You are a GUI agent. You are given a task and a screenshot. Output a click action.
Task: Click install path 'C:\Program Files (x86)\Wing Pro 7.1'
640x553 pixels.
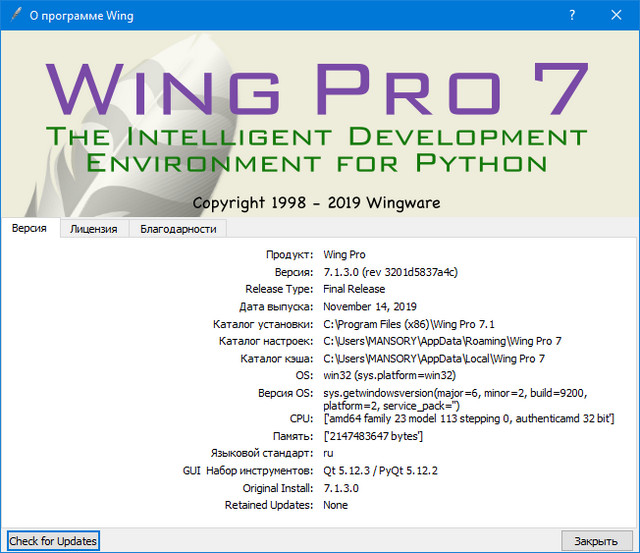[409, 324]
